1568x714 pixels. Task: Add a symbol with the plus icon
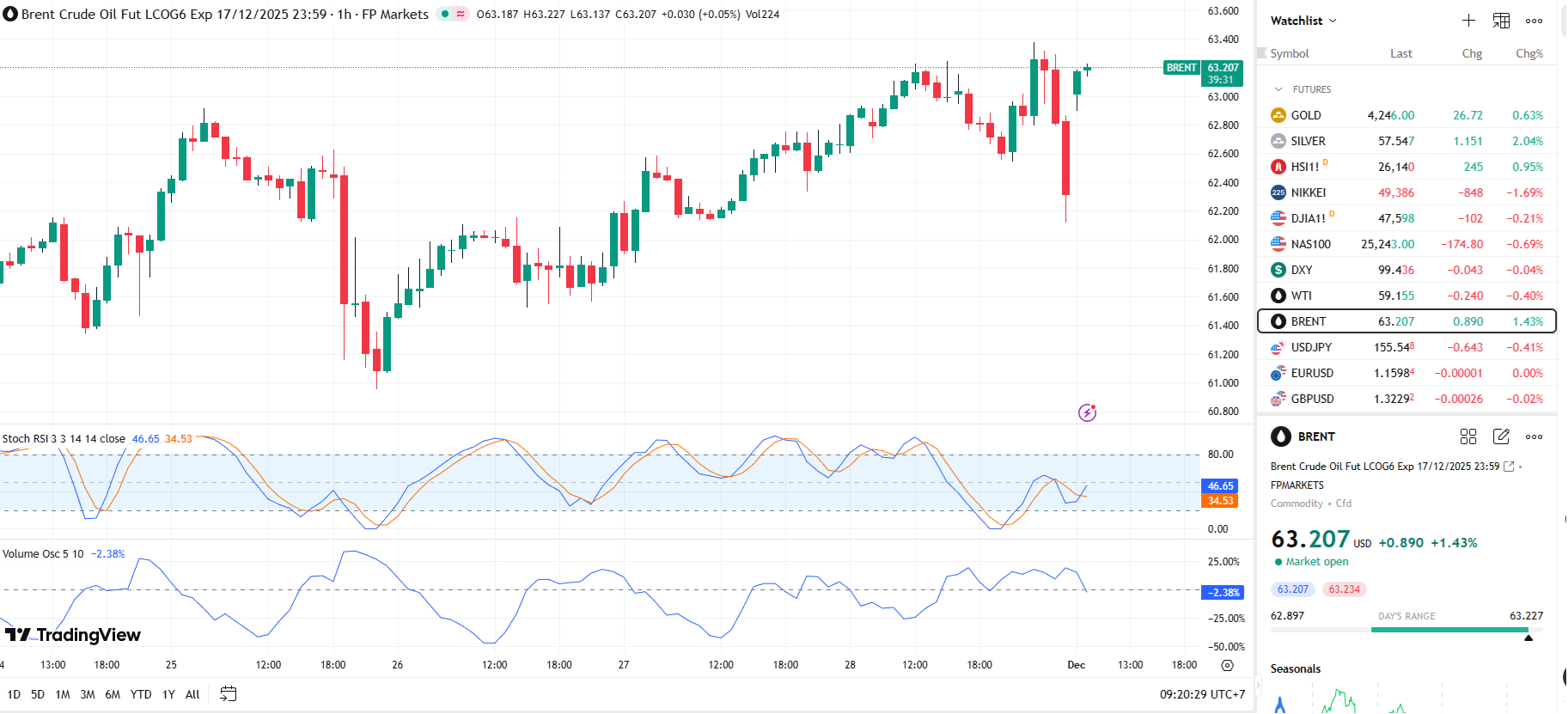(1468, 21)
